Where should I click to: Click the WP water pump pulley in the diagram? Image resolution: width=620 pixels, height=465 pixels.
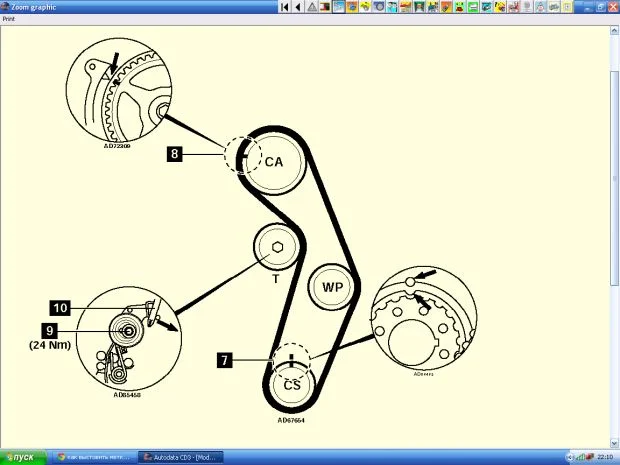pyautogui.click(x=332, y=287)
